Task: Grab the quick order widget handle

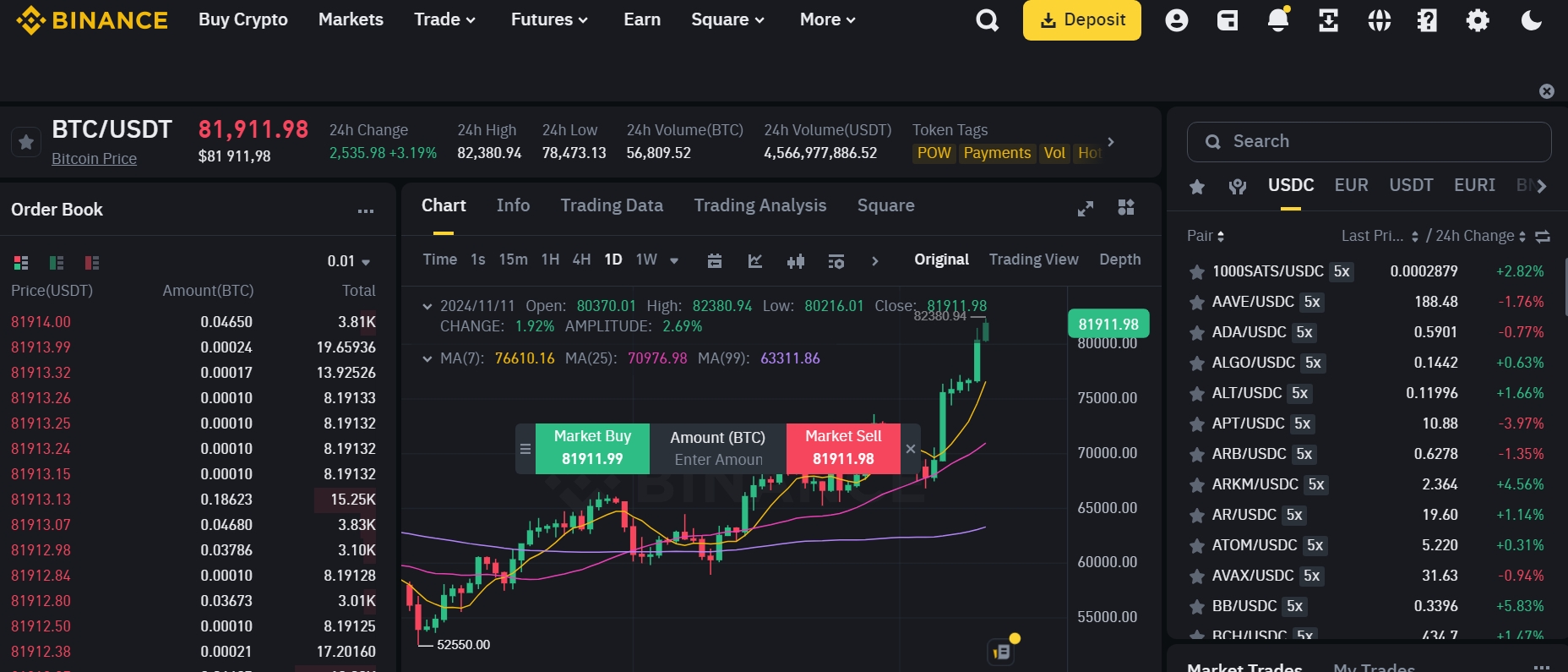Action: click(x=525, y=449)
